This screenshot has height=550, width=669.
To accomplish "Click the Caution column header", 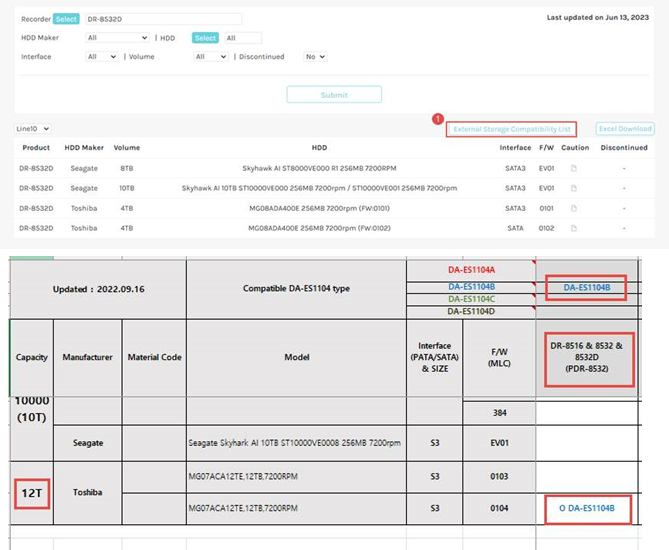I will pyautogui.click(x=575, y=148).
